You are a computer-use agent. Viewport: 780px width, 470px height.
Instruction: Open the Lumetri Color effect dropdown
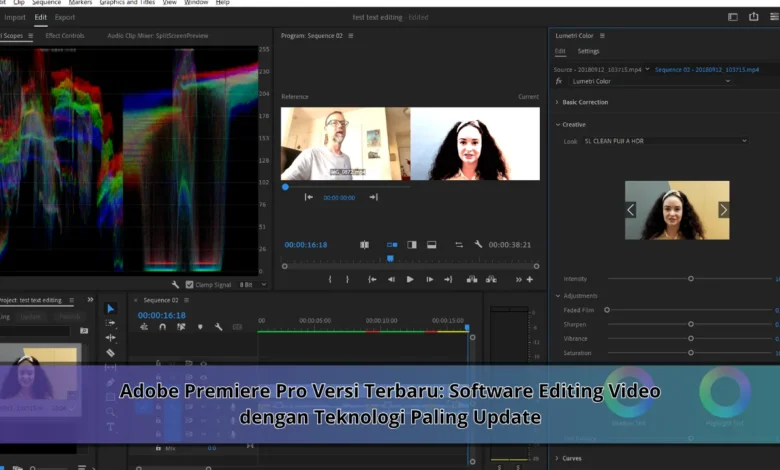(651, 81)
